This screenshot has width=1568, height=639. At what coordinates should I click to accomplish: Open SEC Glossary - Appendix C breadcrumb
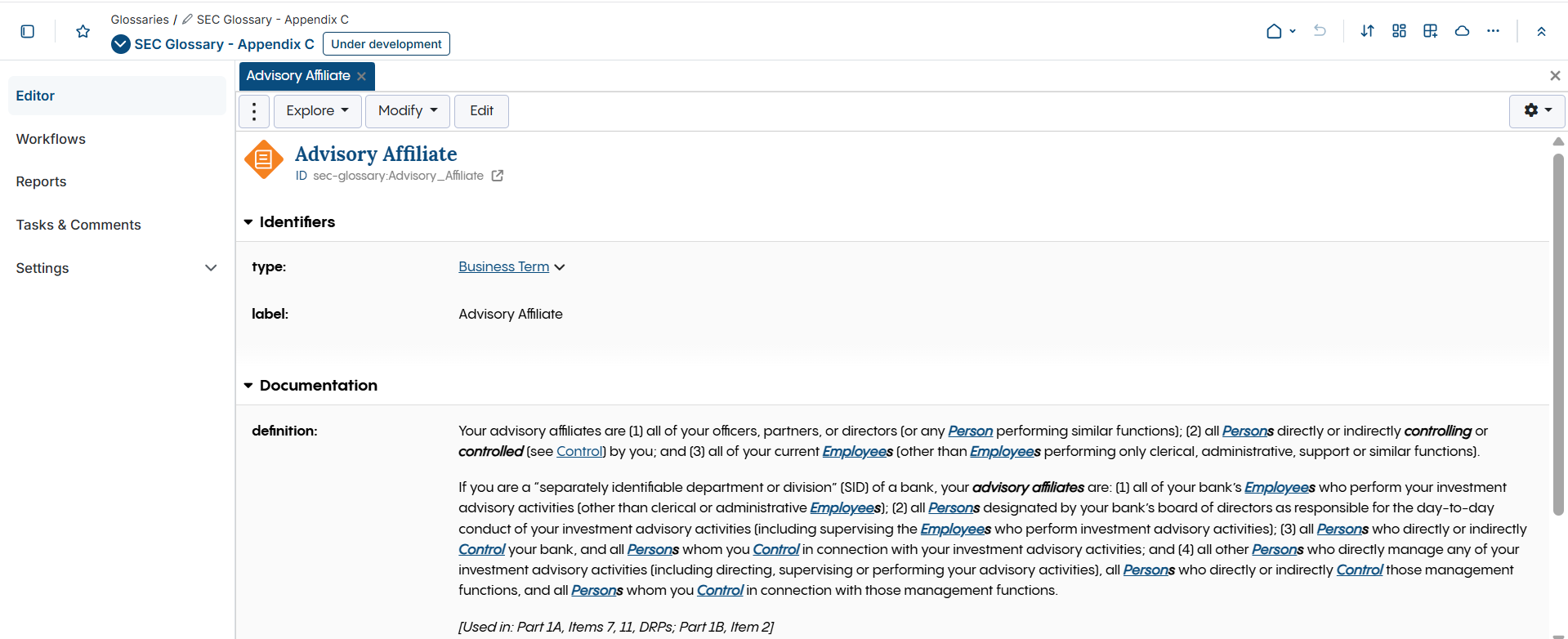(x=273, y=19)
